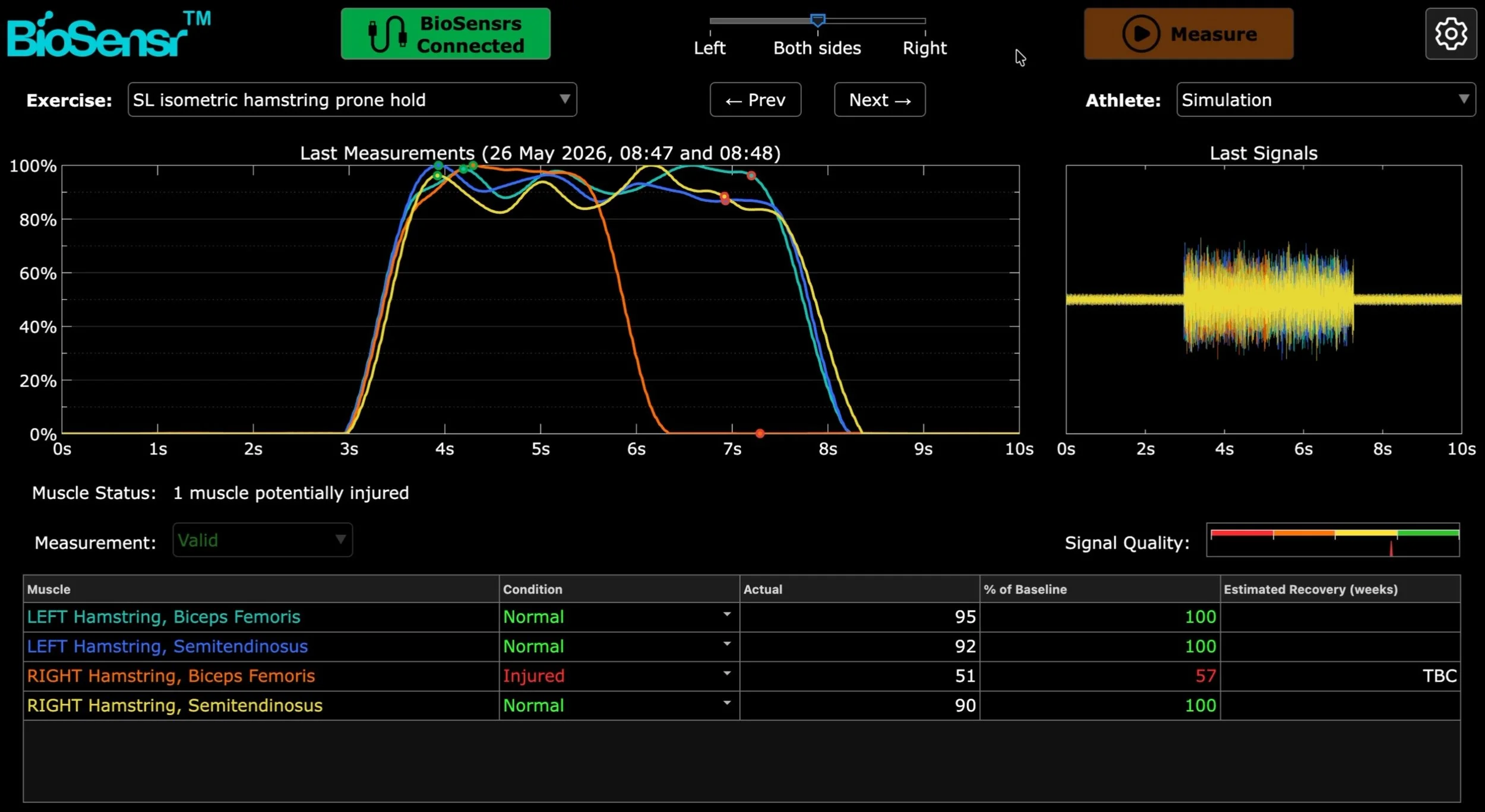Click the Estimated Recovery (weeks) column header

tap(1341, 589)
